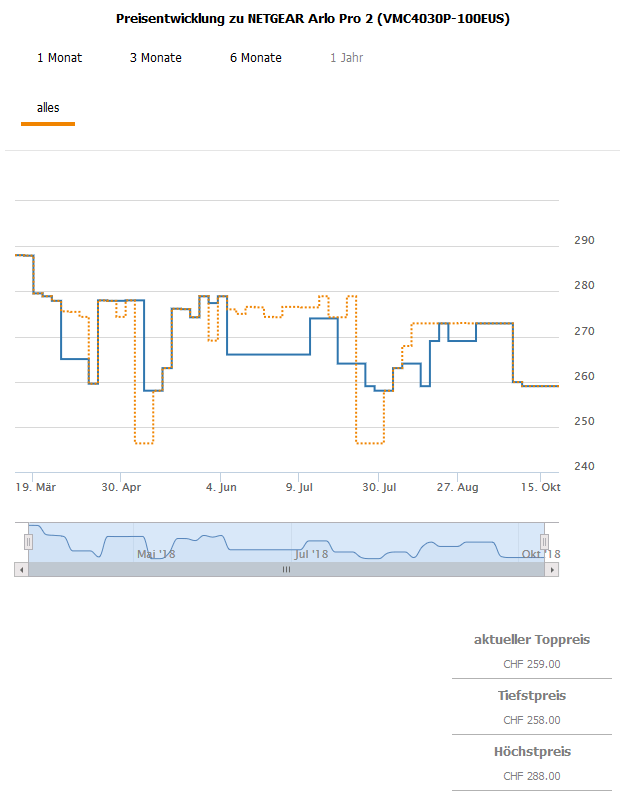
Task: Click the Tiefstpreis heading
Action: (x=532, y=696)
